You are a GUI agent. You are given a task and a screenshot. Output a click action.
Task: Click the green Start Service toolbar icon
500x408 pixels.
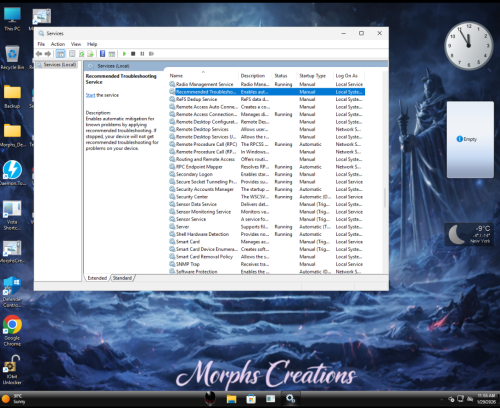[x=124, y=54]
